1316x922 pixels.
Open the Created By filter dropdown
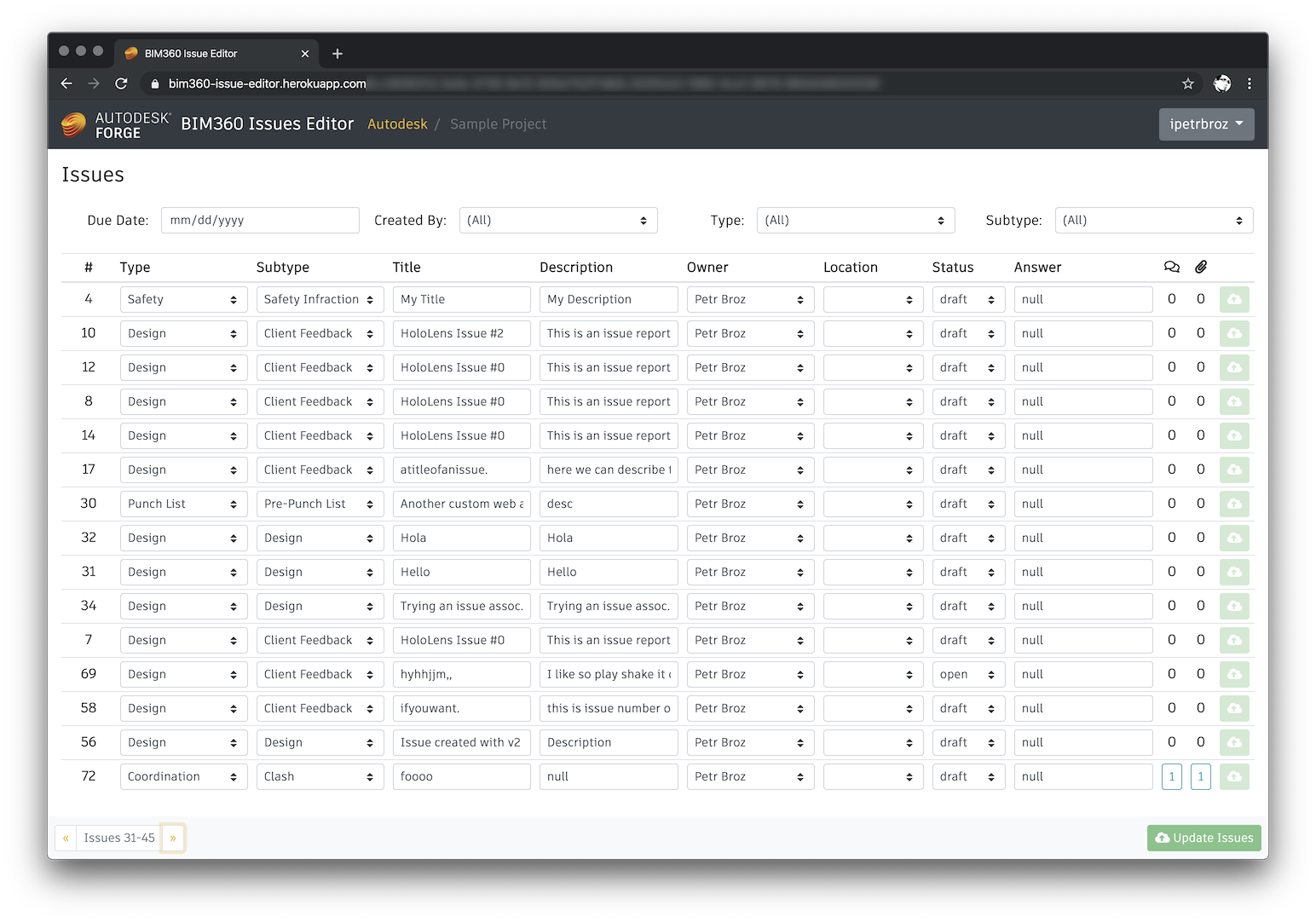[x=558, y=220]
